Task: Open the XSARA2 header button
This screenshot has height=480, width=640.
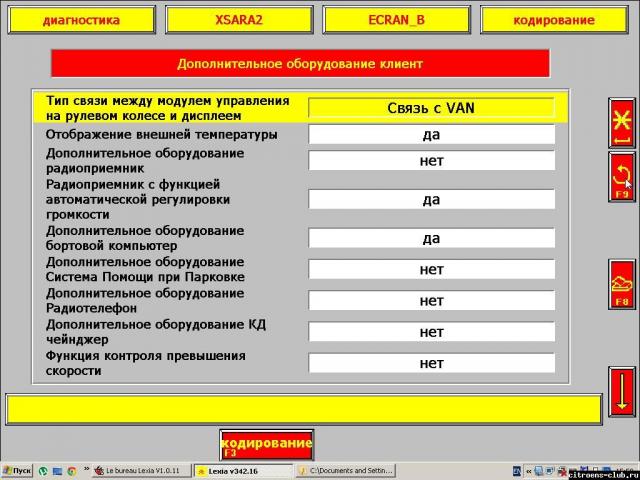Action: [x=239, y=20]
